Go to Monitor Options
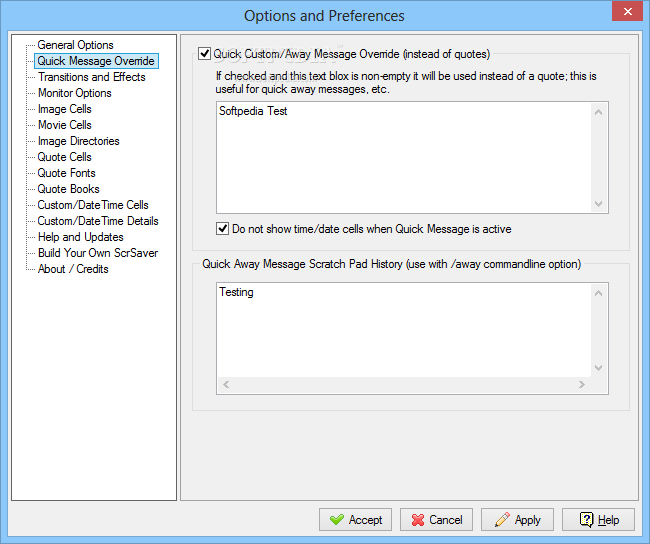The image size is (650, 544). [x=75, y=93]
